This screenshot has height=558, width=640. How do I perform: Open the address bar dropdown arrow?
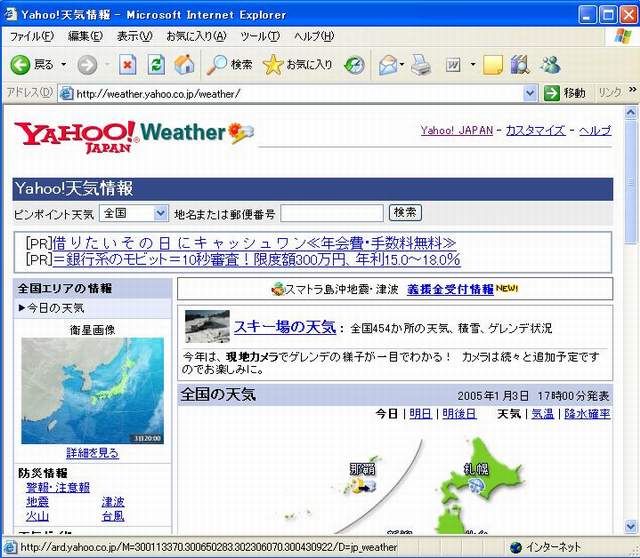529,93
